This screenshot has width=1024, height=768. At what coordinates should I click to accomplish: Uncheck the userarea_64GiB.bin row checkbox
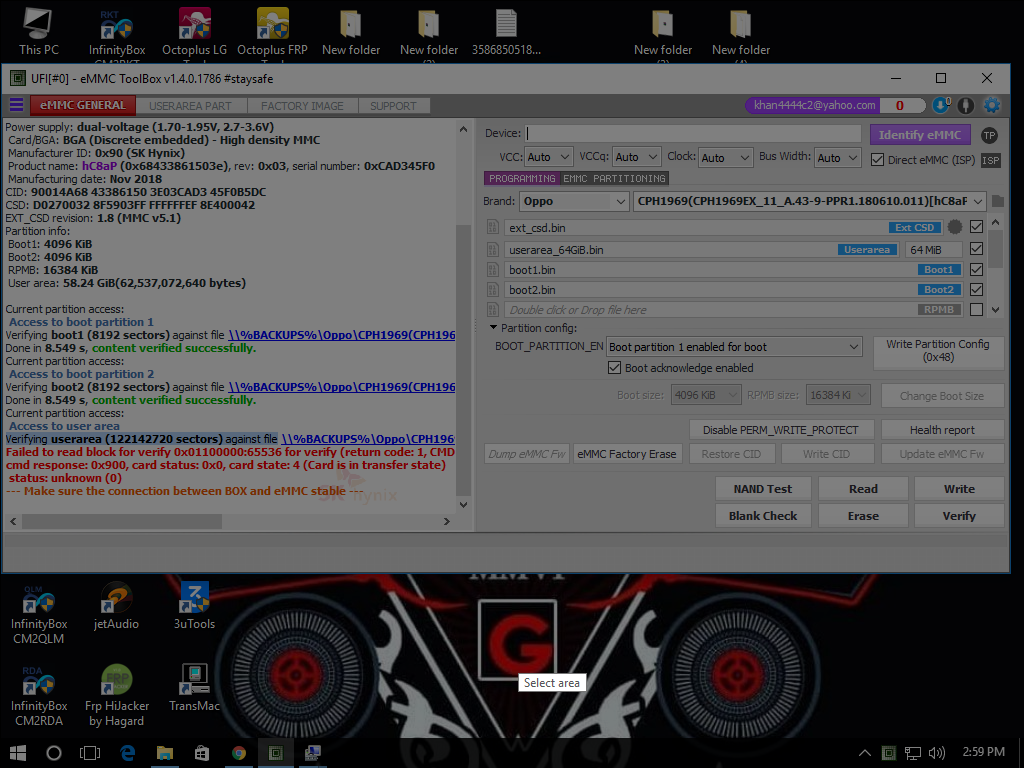976,248
